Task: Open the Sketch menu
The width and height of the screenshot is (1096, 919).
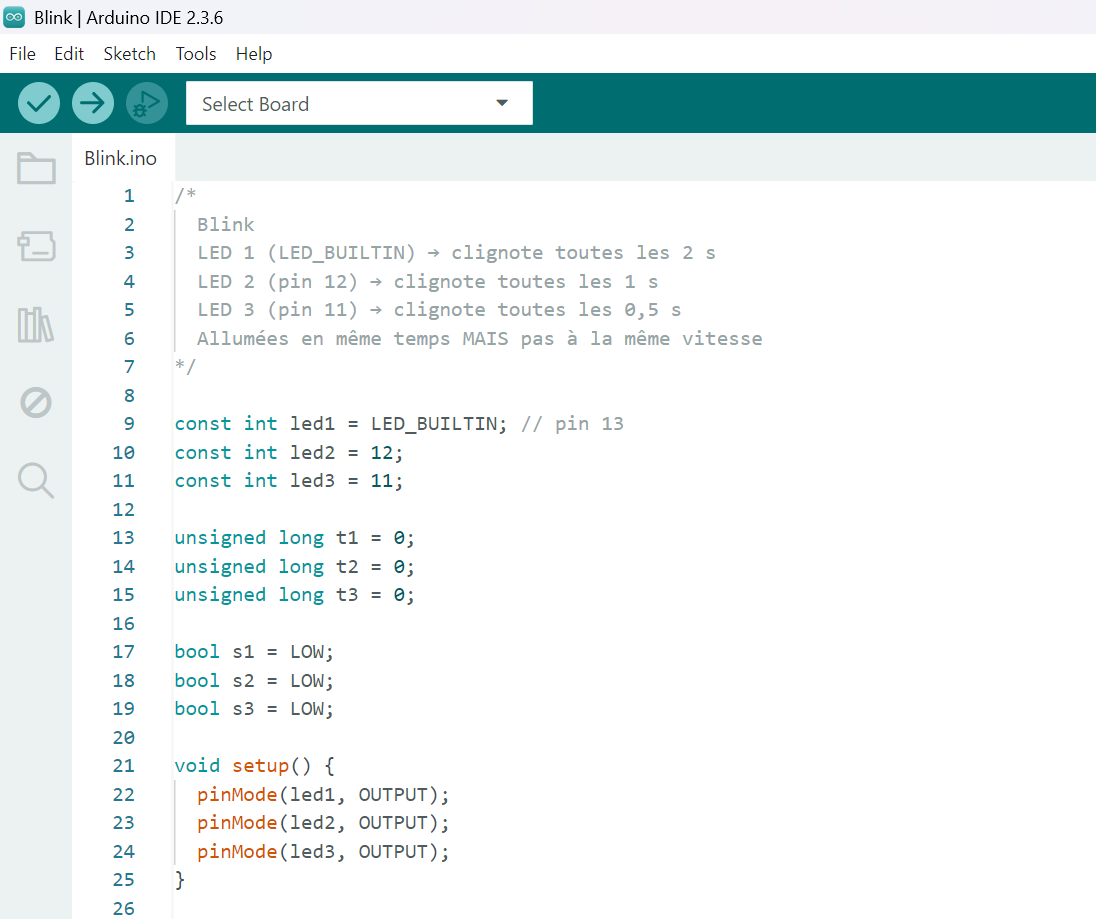Action: pyautogui.click(x=130, y=54)
